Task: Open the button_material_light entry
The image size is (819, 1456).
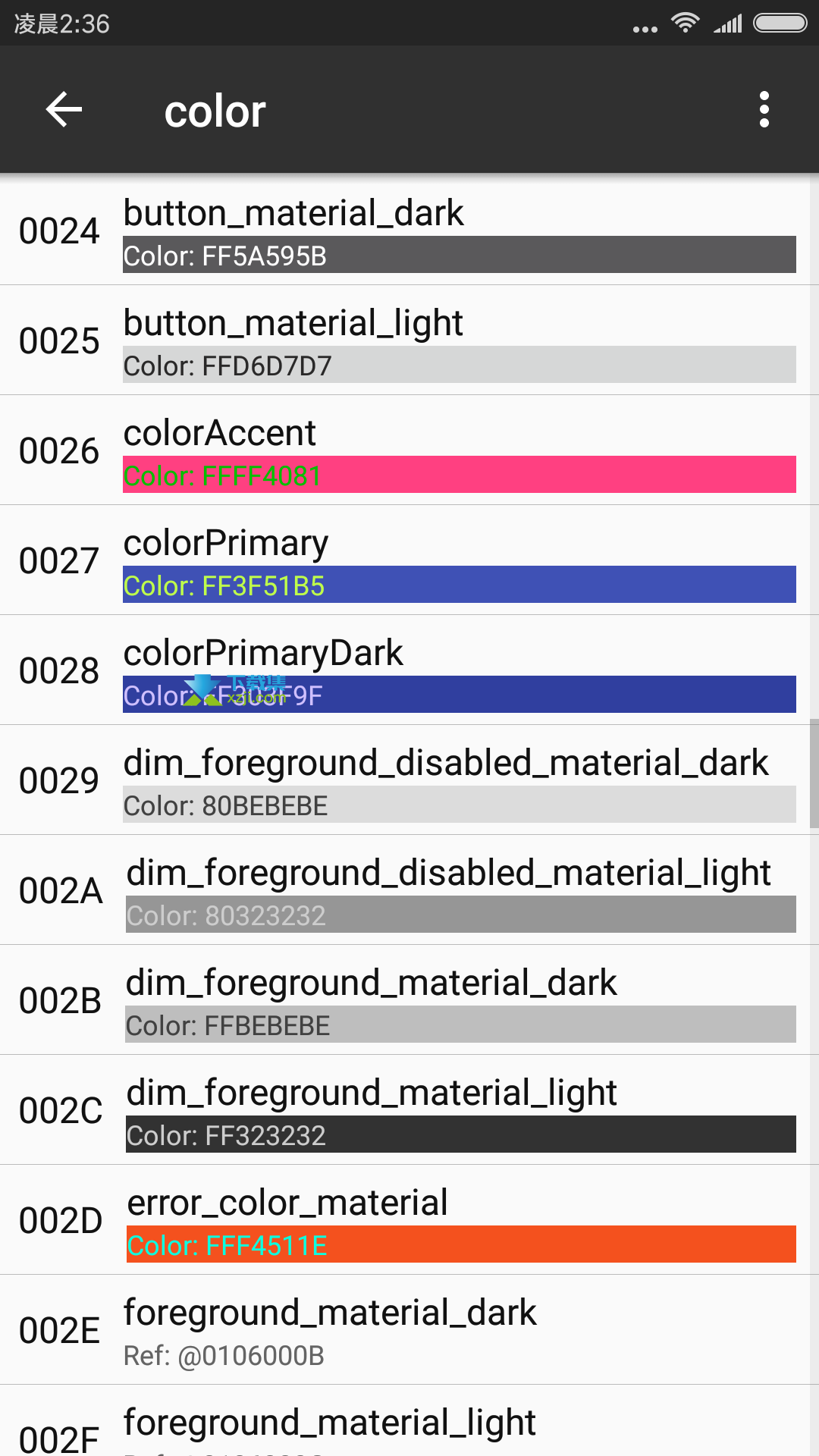Action: point(409,340)
